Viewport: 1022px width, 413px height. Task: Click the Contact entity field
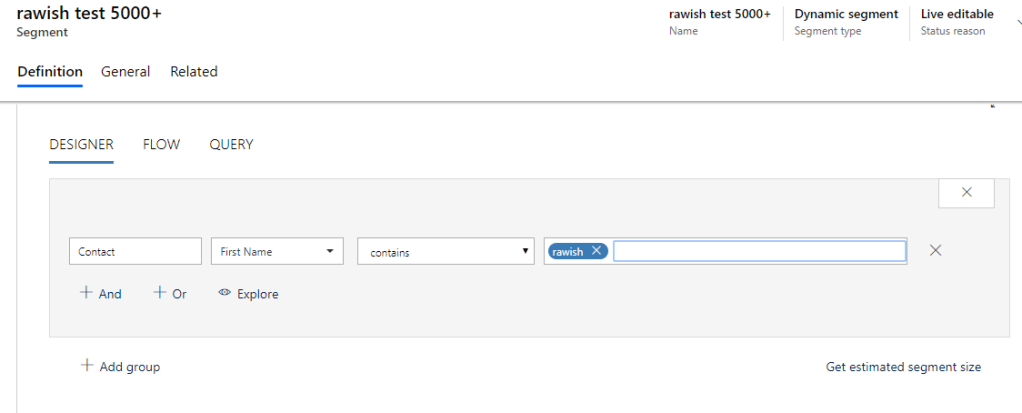[135, 252]
